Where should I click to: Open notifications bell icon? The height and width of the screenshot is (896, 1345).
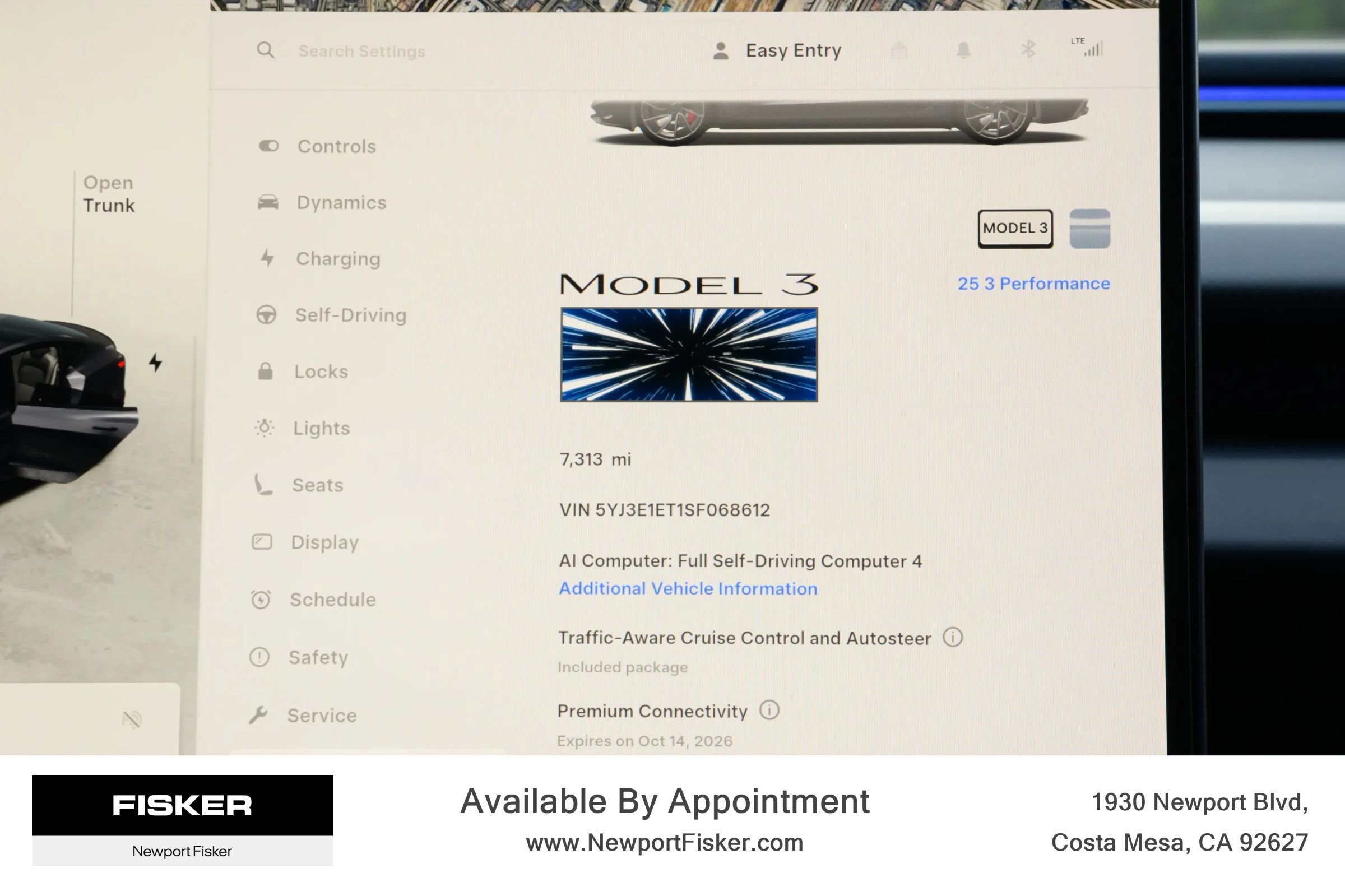tap(963, 50)
